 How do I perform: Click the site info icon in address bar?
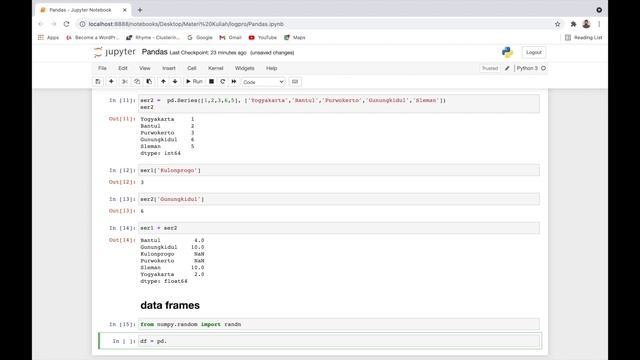coord(82,24)
